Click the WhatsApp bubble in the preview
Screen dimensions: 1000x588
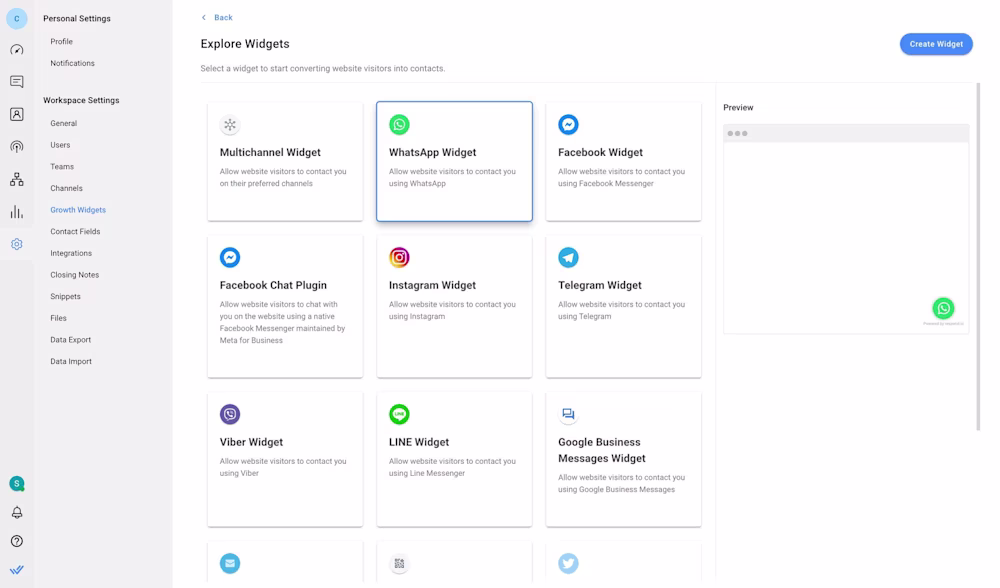pyautogui.click(x=943, y=308)
